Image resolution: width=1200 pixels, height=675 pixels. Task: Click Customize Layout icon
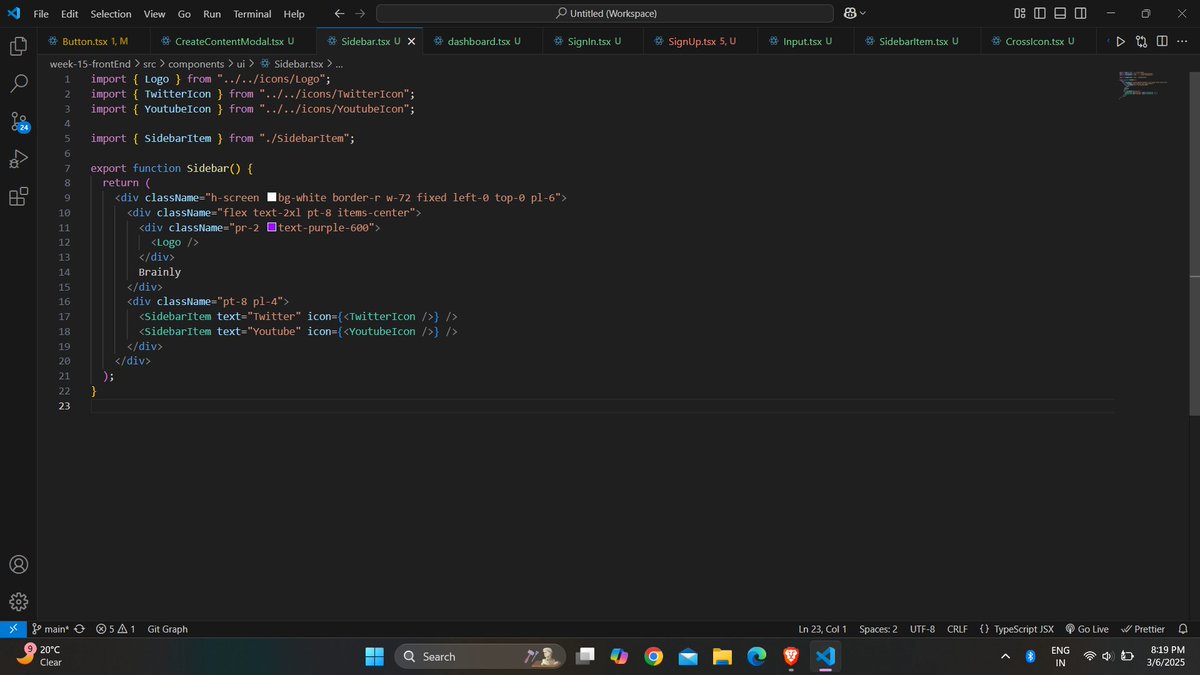pyautogui.click(x=1020, y=13)
